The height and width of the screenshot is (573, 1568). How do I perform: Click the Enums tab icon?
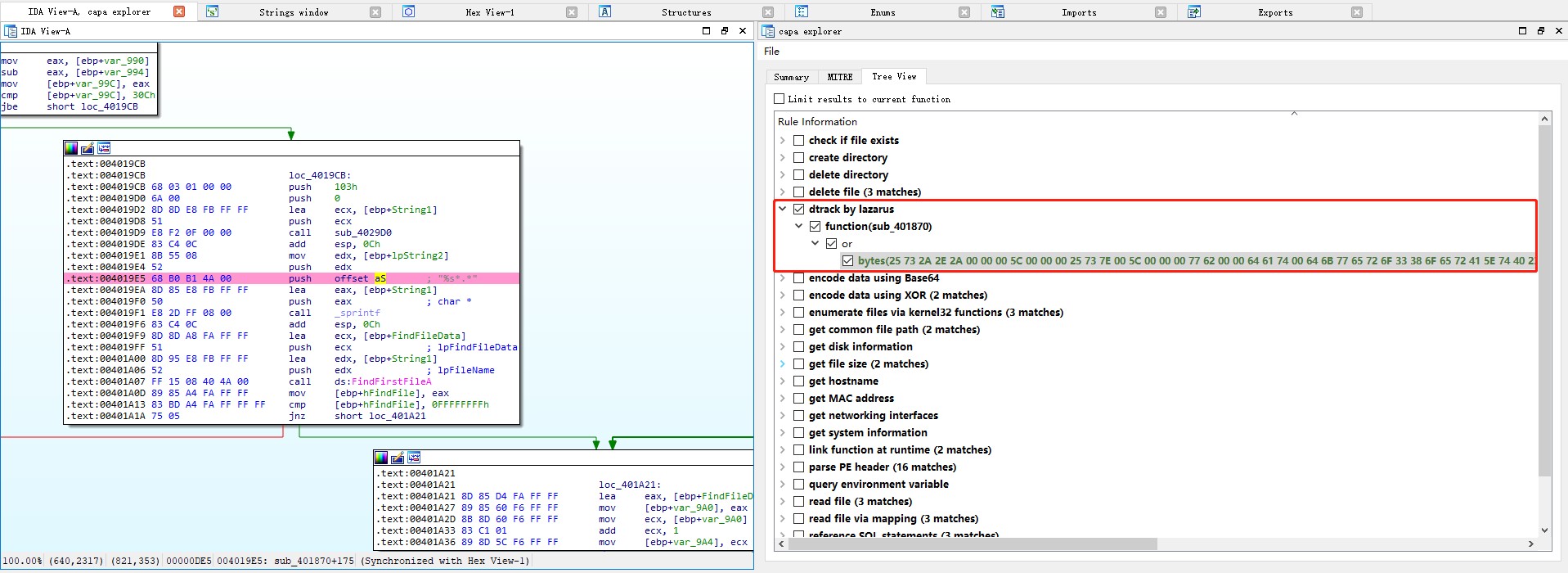(802, 11)
